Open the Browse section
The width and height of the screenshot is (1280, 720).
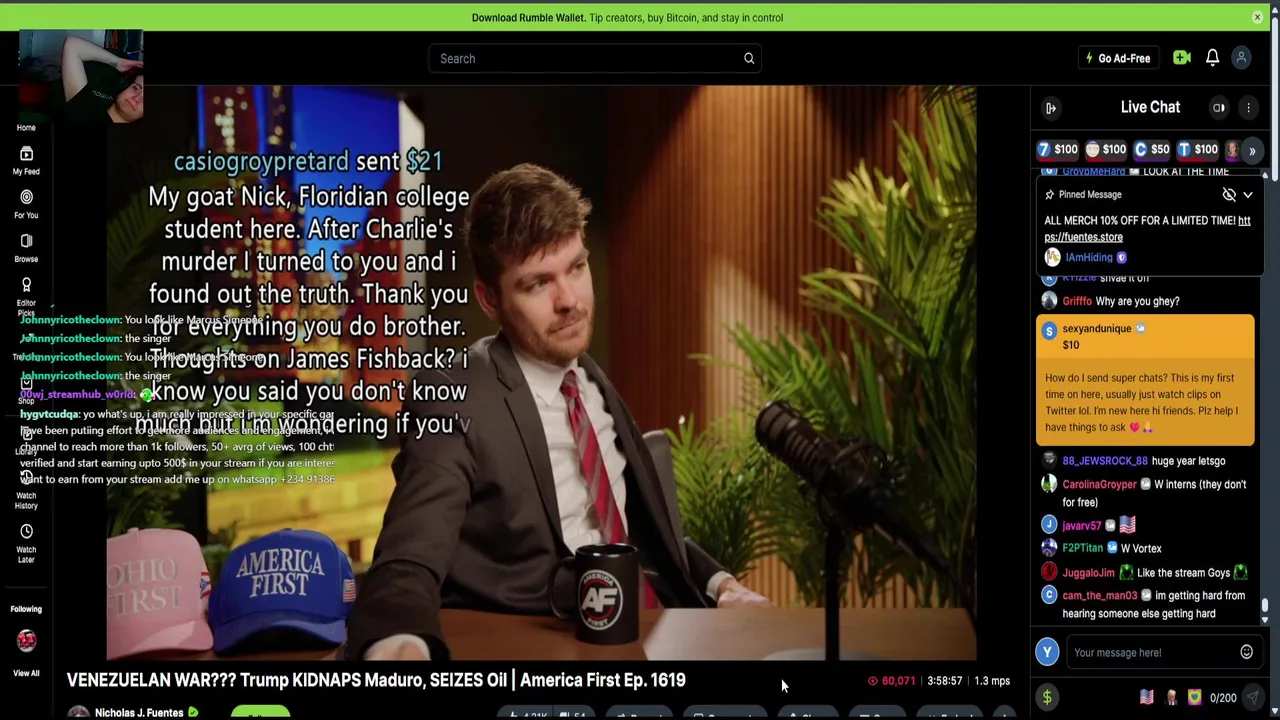26,248
